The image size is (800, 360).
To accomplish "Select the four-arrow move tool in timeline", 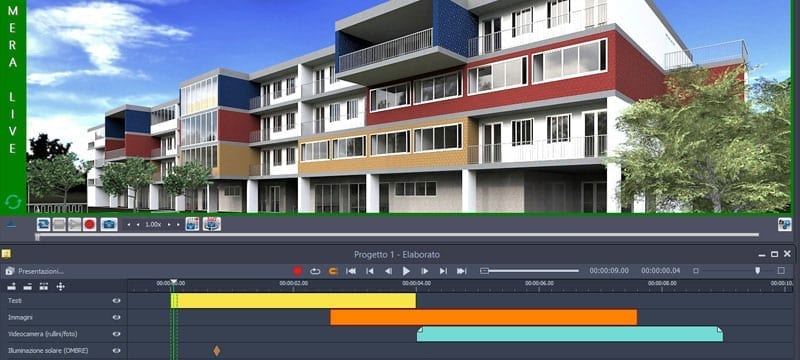I will (x=60, y=287).
